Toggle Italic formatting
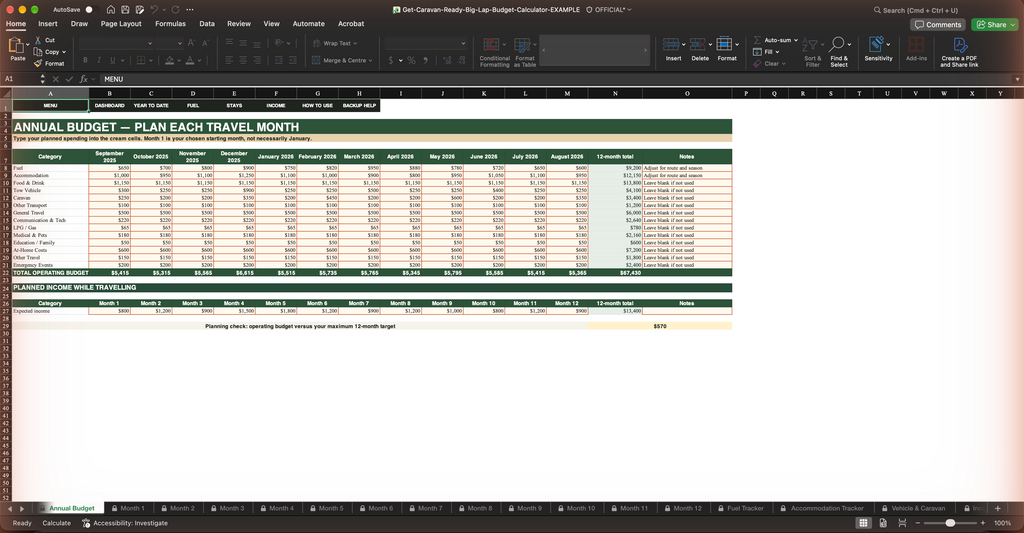 pyautogui.click(x=99, y=60)
